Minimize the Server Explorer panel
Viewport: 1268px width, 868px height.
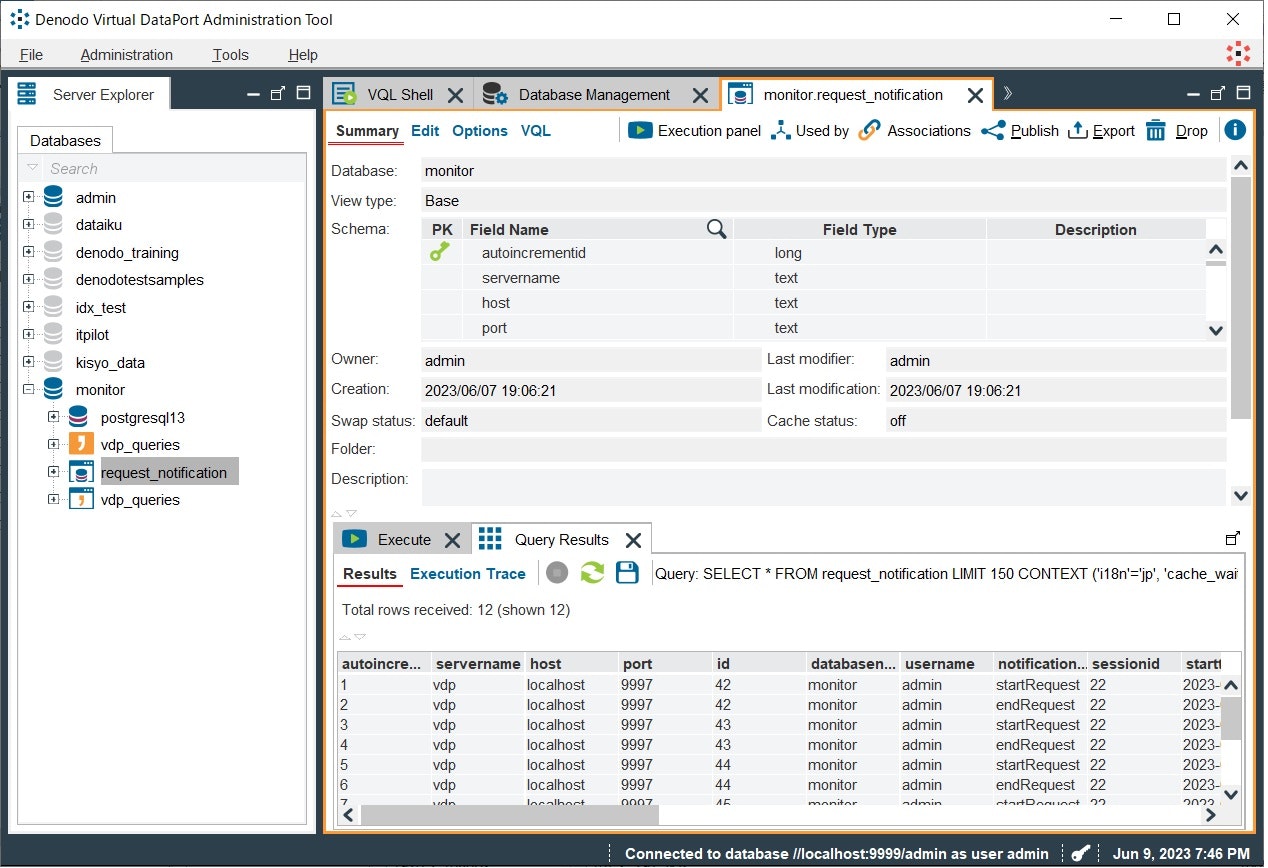[x=254, y=94]
